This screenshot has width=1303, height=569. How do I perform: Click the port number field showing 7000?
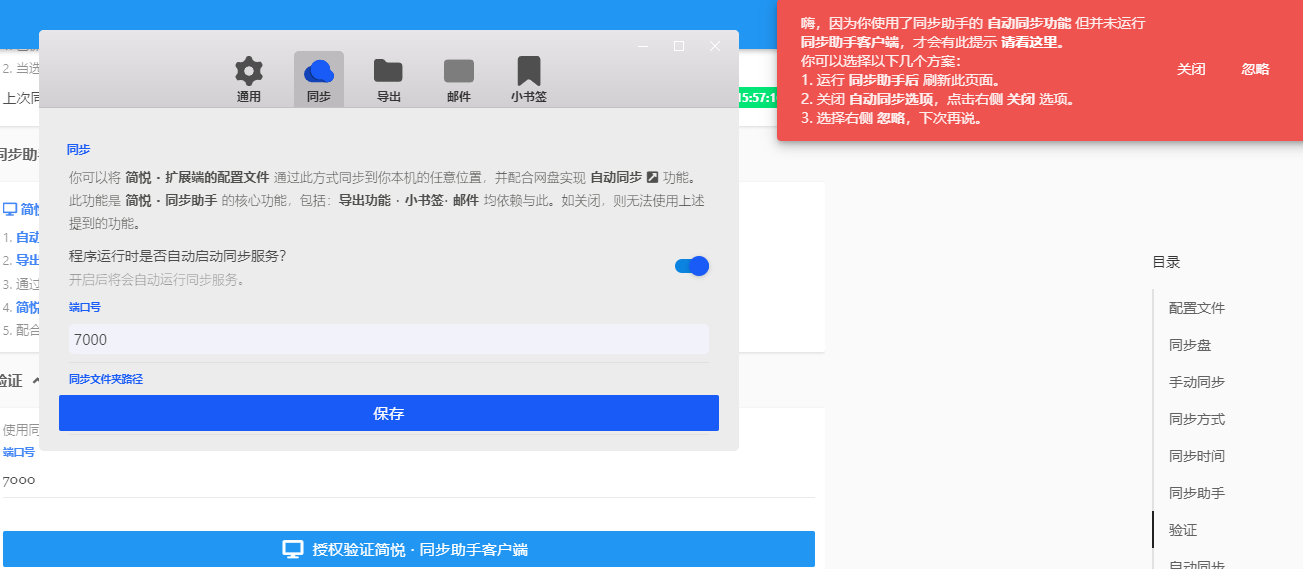pyautogui.click(x=389, y=339)
